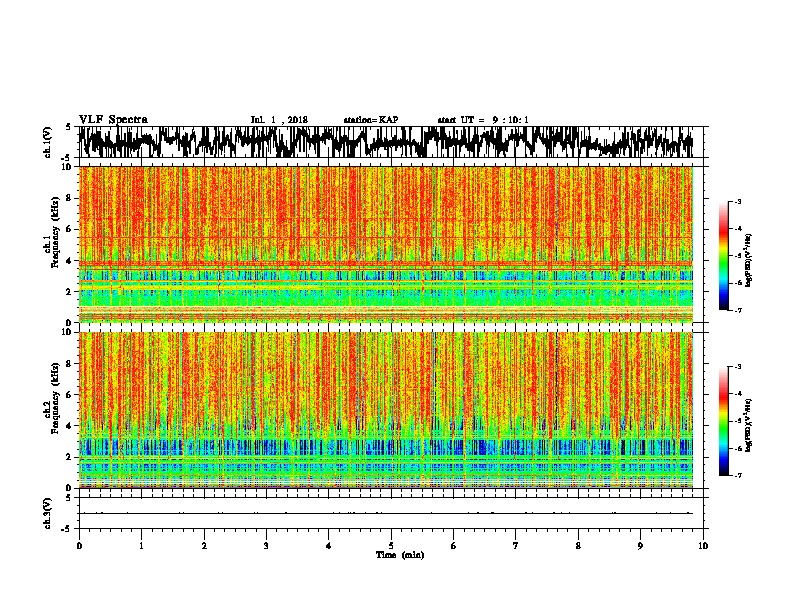Click the time axis tick label "1"
792x612 pixels.
tap(141, 546)
